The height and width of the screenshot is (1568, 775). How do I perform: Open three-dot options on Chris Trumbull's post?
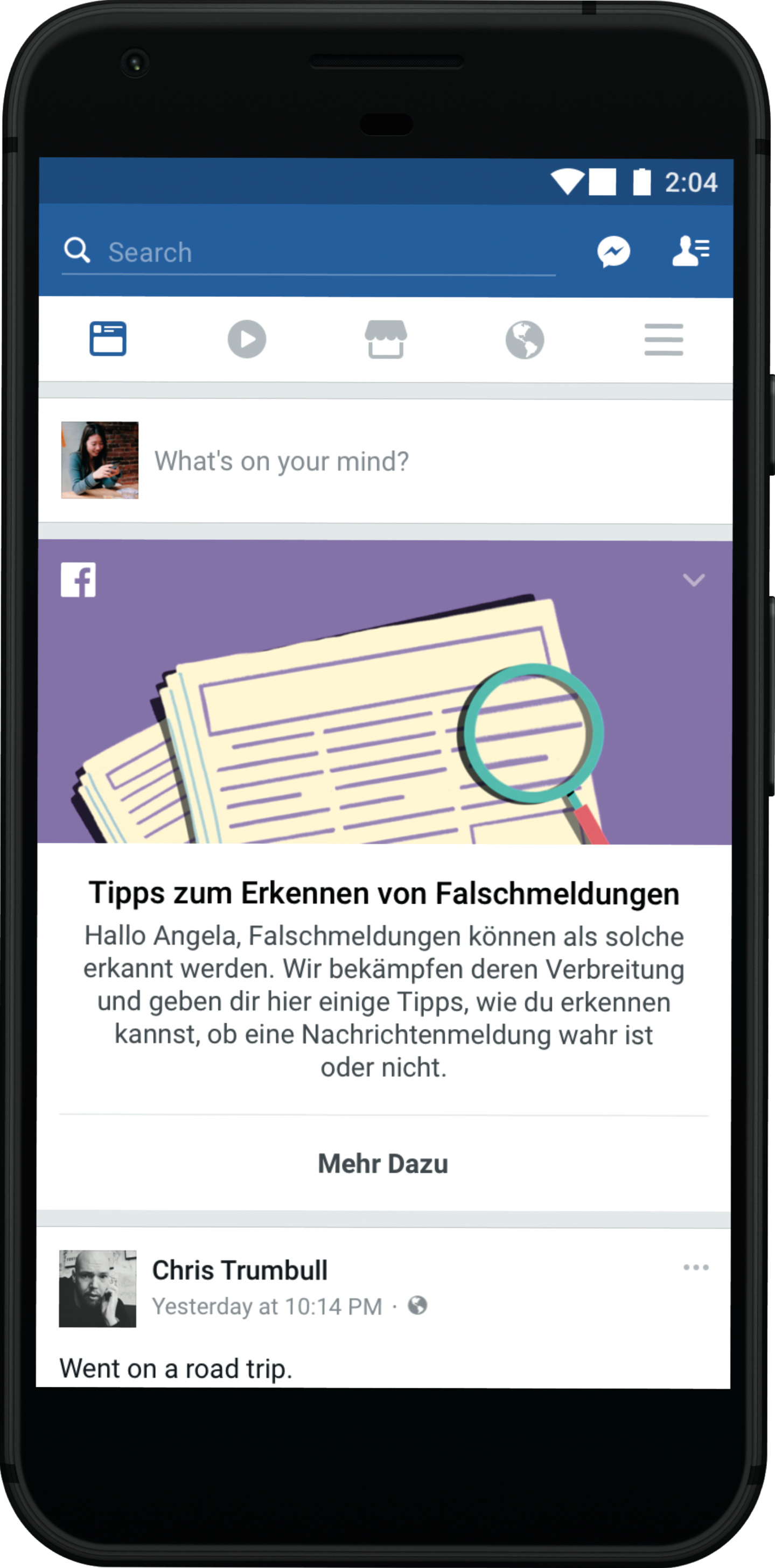[695, 1267]
